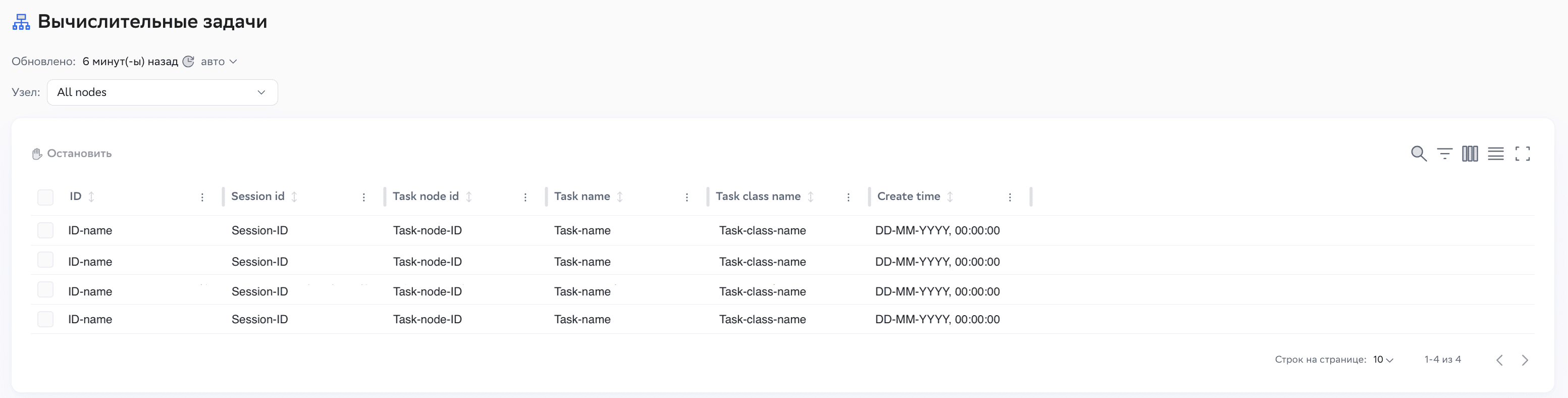Image resolution: width=1568 pixels, height=398 pixels.
Task: Click Task-node-ID in the third row
Action: coord(427,291)
